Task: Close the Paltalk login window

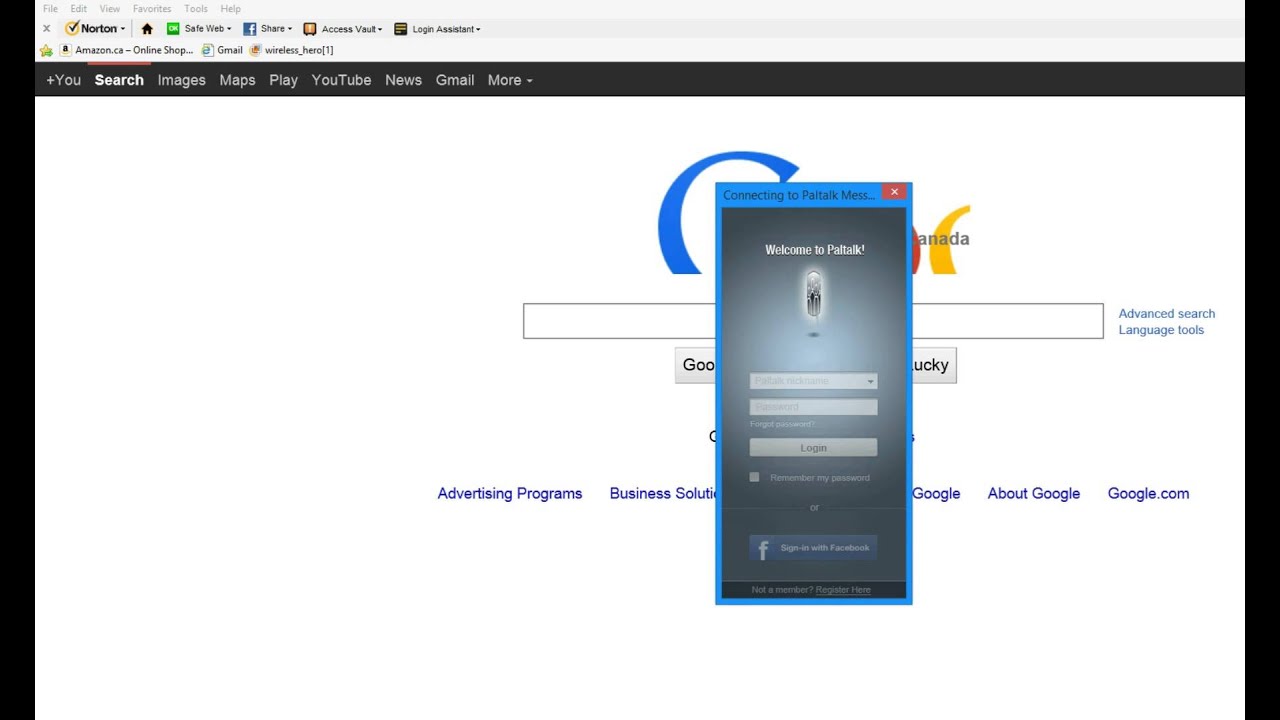Action: pos(894,192)
